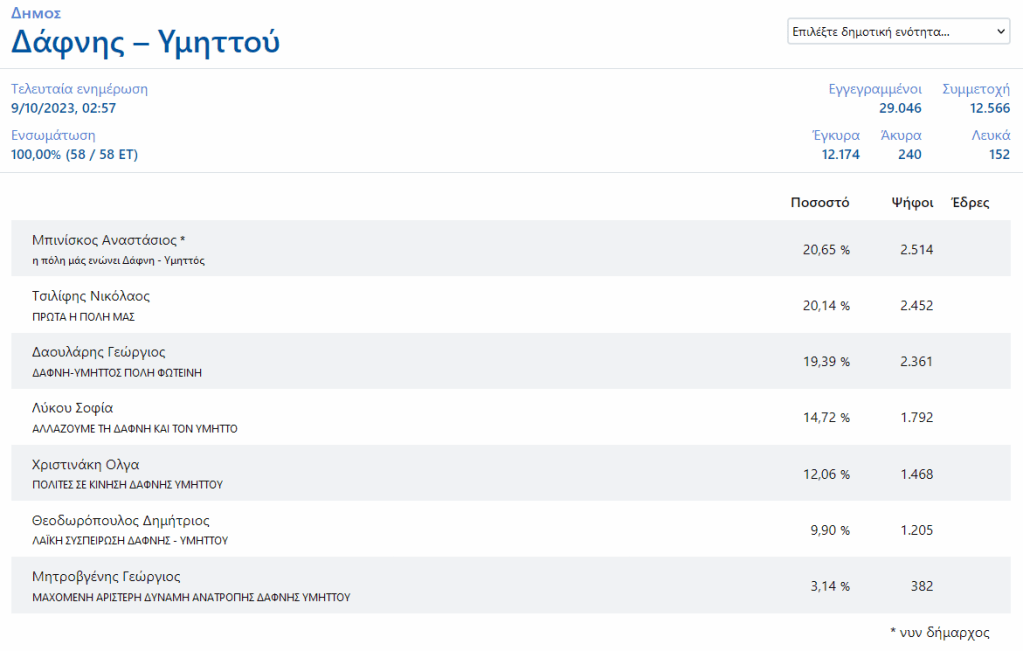Open candidate Χριστινάκη Όλγα

coord(86,464)
